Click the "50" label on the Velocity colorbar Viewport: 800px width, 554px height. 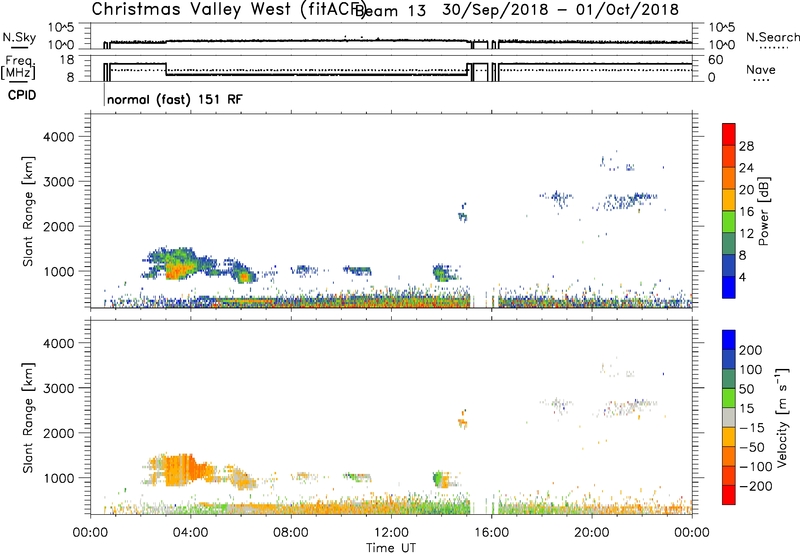point(746,389)
